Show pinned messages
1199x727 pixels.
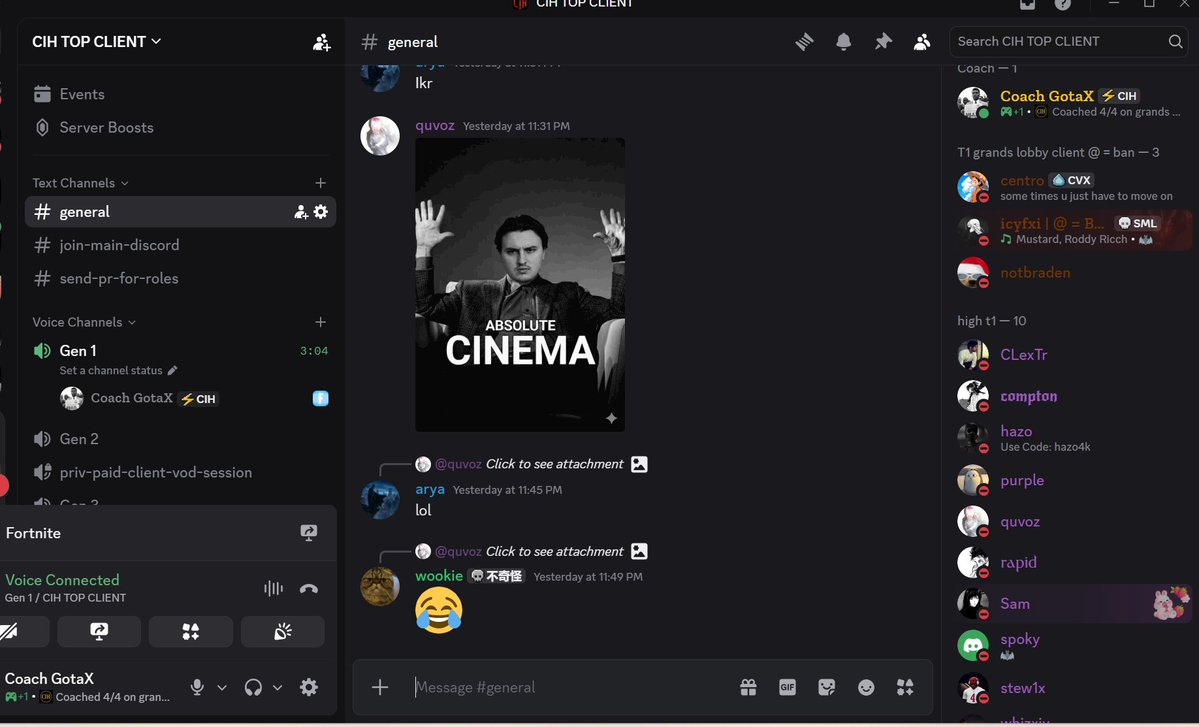tap(883, 42)
